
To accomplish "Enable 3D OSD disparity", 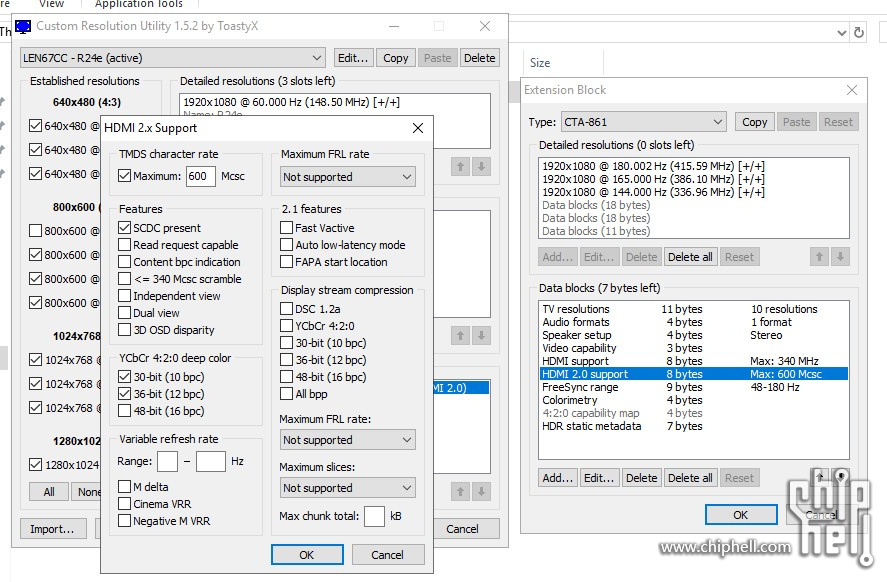I will pos(124,329).
